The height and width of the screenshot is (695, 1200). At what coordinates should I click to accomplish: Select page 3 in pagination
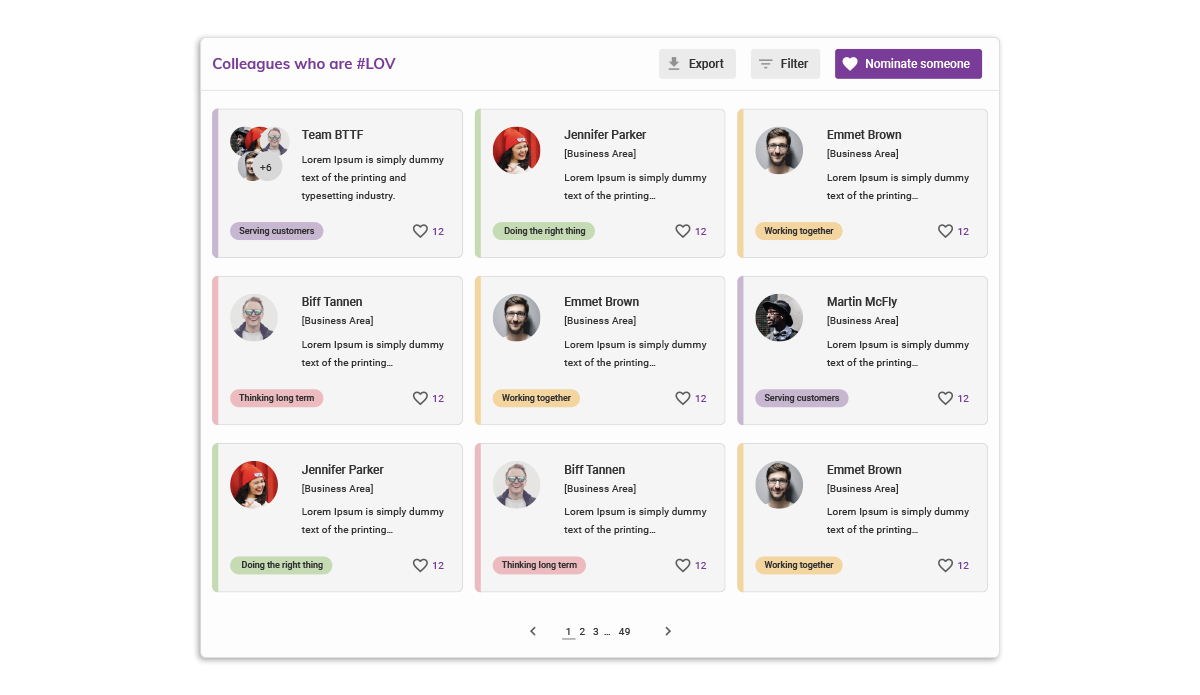pyautogui.click(x=595, y=631)
